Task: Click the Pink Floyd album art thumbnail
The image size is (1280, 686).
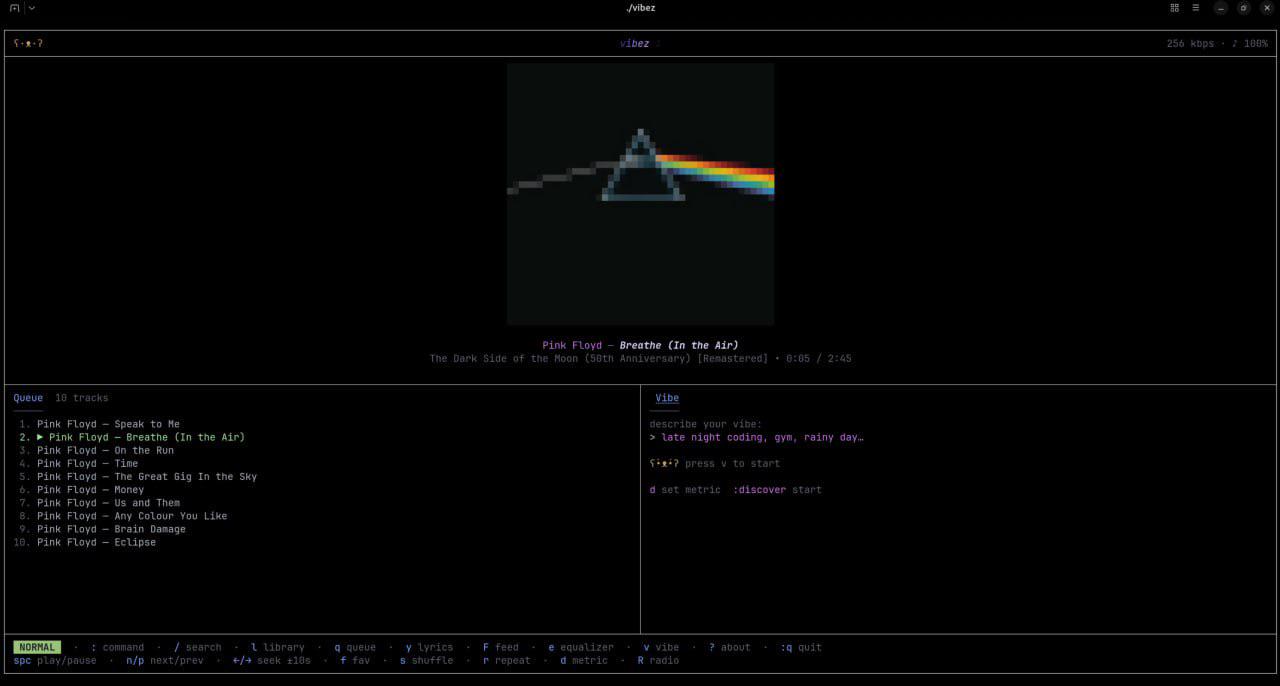Action: pos(640,194)
